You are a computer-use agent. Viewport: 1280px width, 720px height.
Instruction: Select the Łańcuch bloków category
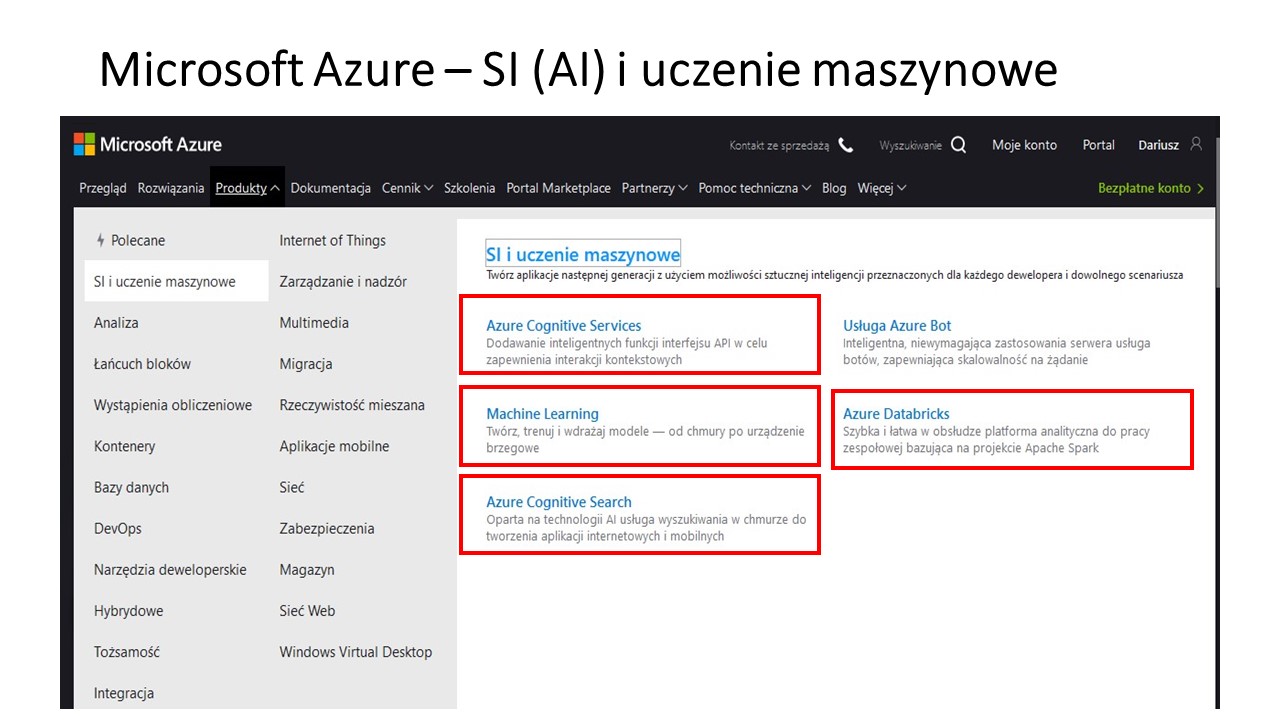(142, 364)
